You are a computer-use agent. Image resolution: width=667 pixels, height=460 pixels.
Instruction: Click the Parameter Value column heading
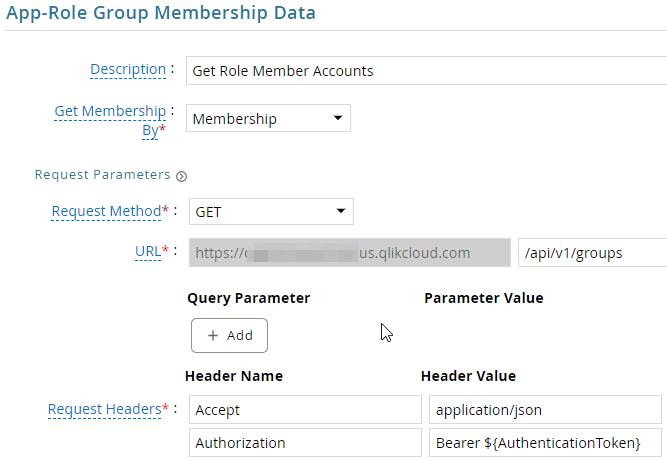484,298
